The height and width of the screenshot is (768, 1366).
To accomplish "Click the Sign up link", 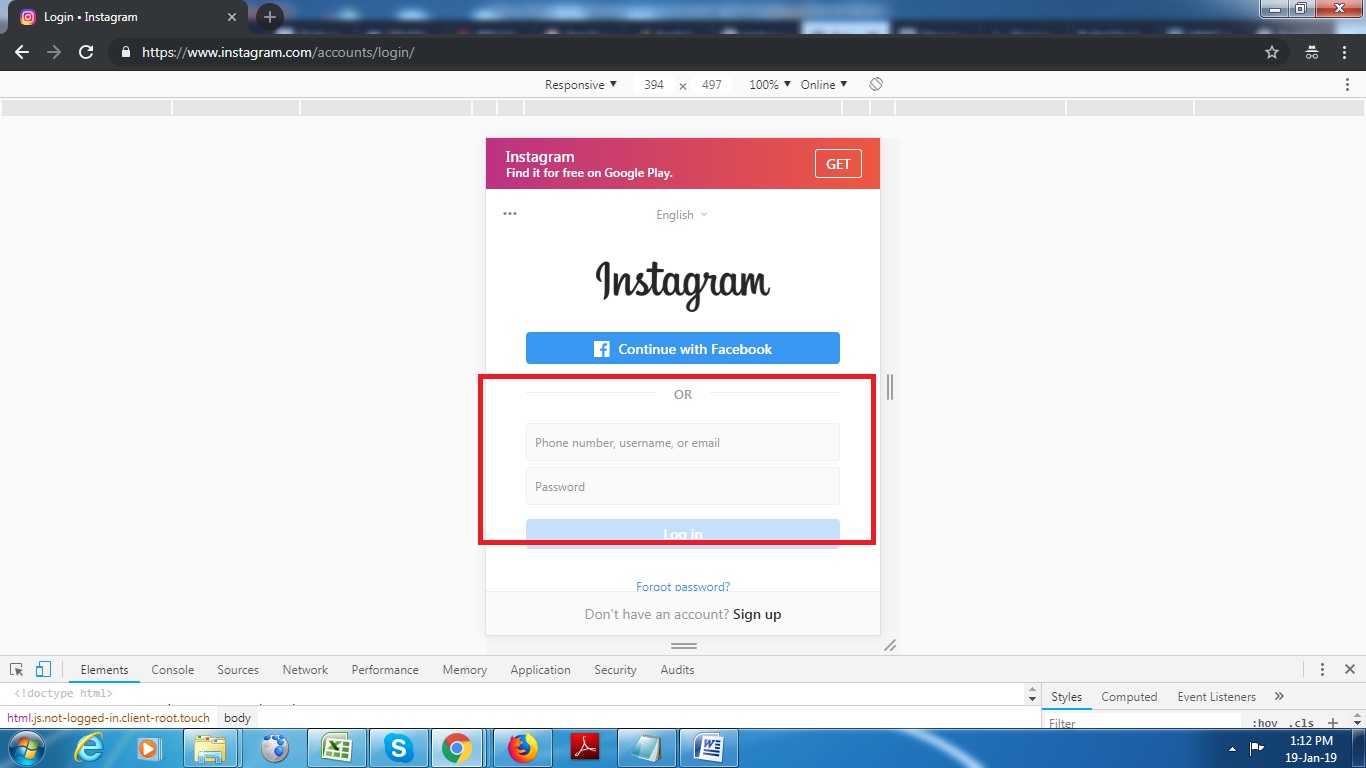I will click(757, 614).
